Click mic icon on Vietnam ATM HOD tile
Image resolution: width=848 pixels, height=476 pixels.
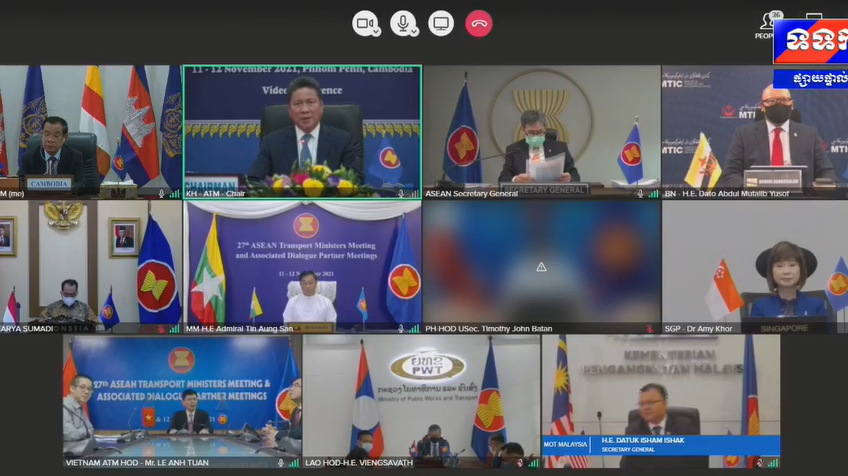click(x=281, y=463)
